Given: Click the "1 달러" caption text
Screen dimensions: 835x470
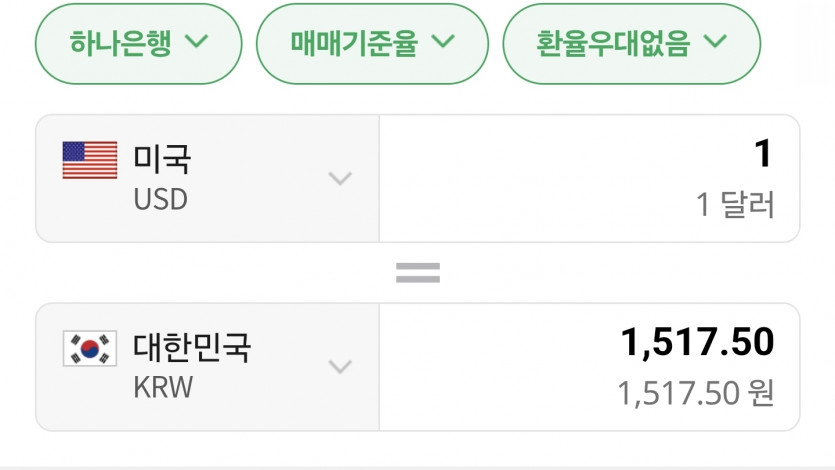Looking at the screenshot, I should [x=735, y=206].
